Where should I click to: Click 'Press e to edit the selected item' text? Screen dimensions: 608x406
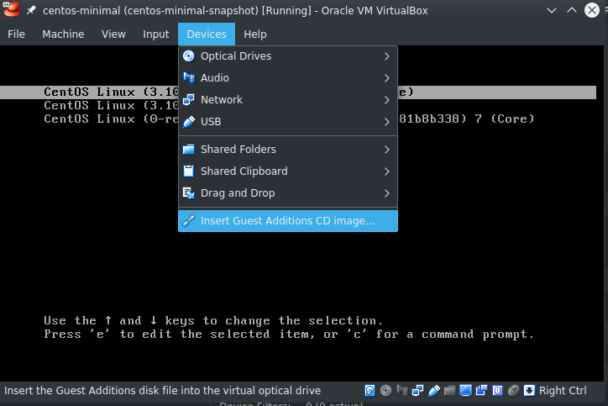coord(289,334)
